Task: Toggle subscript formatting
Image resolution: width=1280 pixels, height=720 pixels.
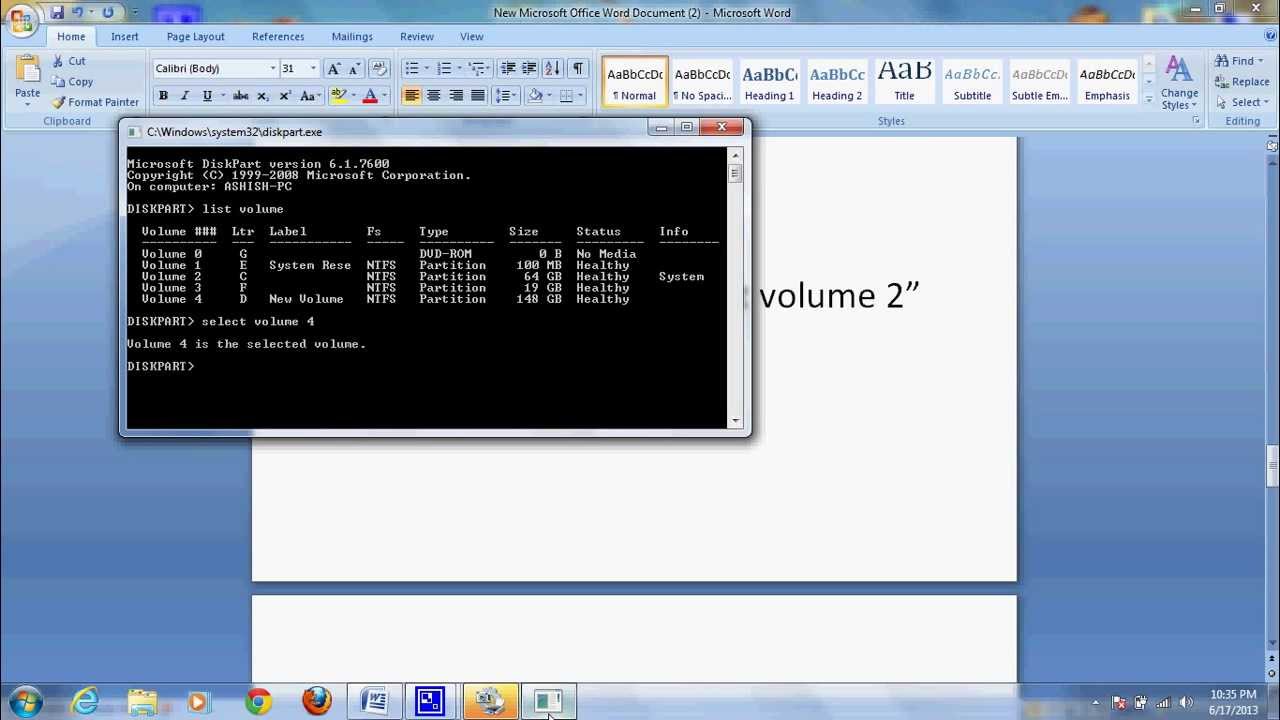Action: 262,96
